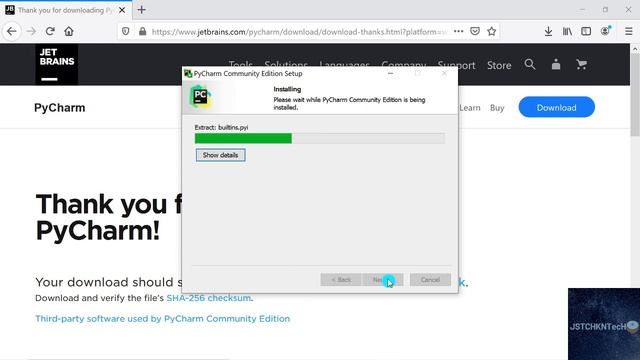Click the JetBrains logo
Image resolution: width=640 pixels, height=360 pixels.
tap(57, 64)
